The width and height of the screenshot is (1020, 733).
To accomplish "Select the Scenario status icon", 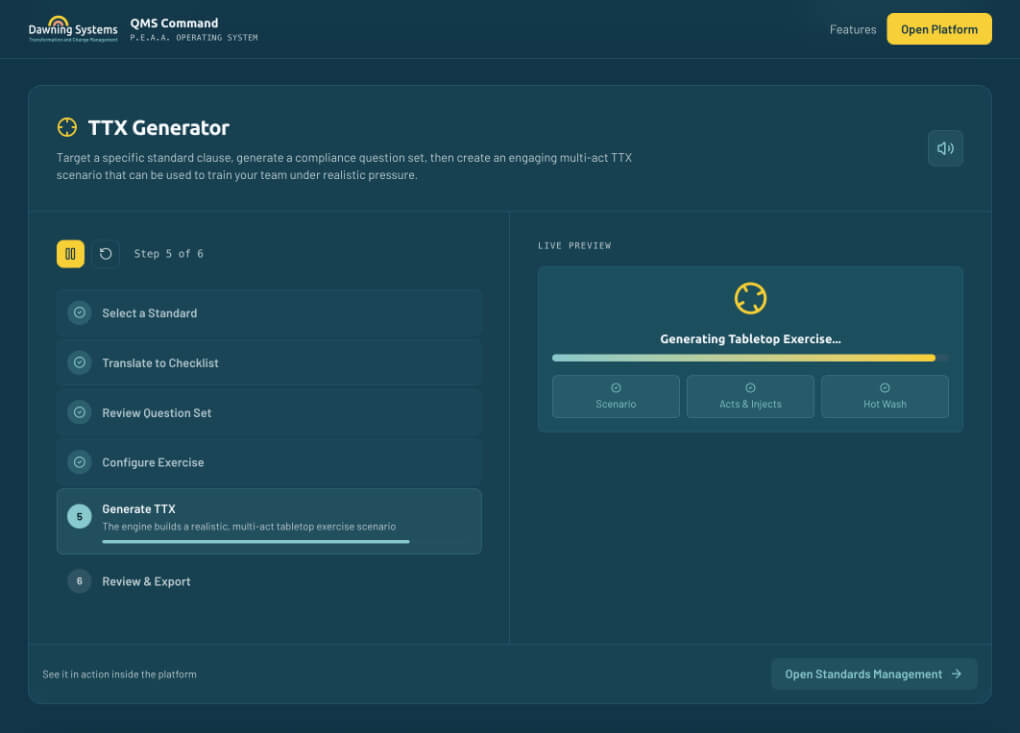I will click(x=616, y=389).
